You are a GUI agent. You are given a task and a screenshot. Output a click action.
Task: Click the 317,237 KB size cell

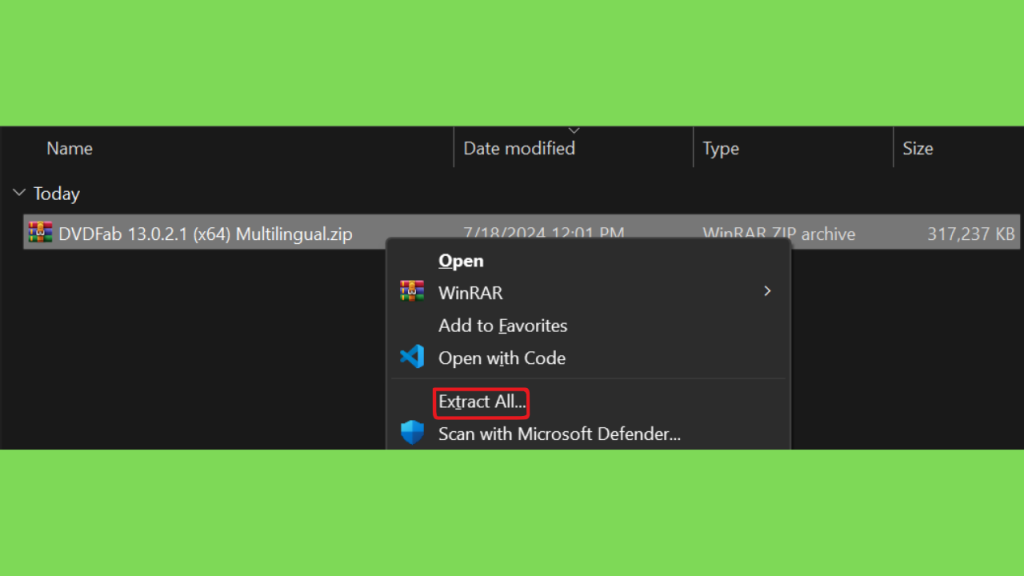tap(970, 234)
